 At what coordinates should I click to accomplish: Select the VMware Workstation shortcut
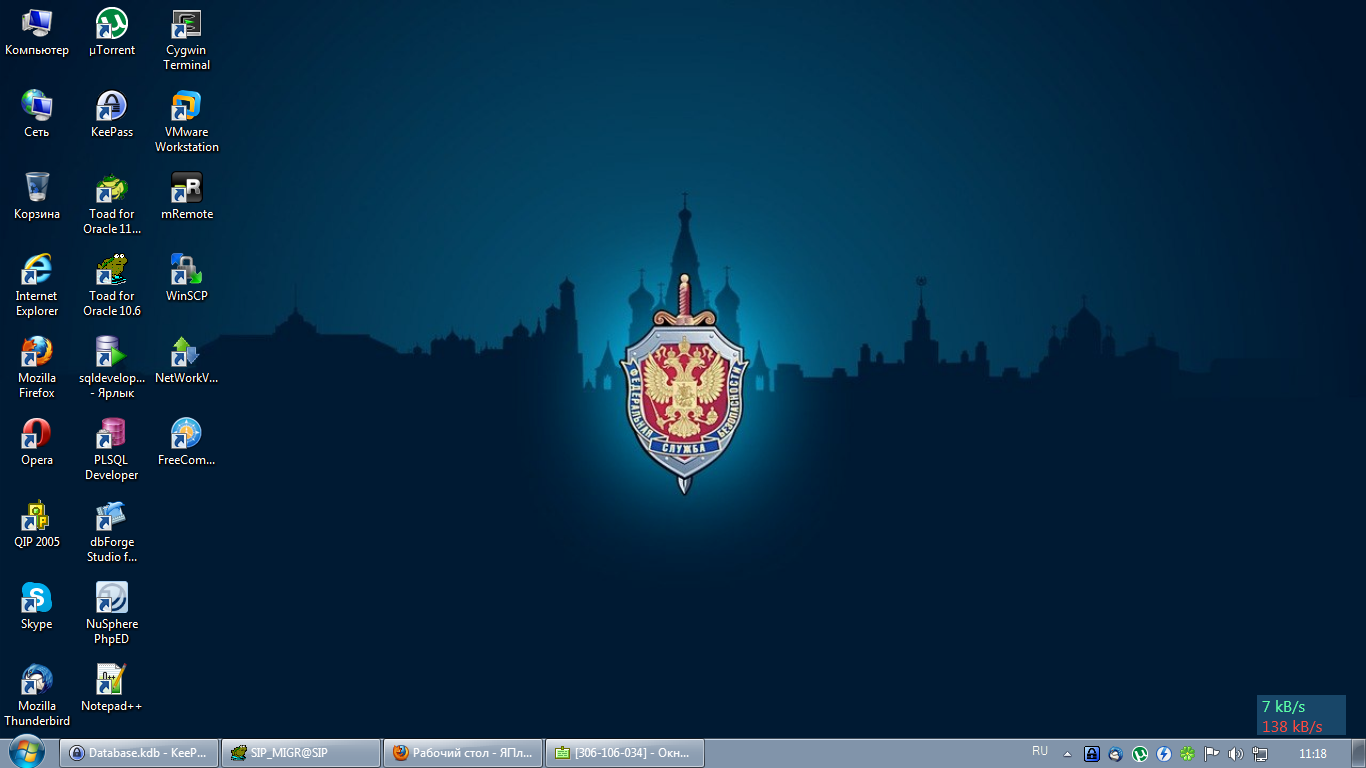click(x=187, y=121)
